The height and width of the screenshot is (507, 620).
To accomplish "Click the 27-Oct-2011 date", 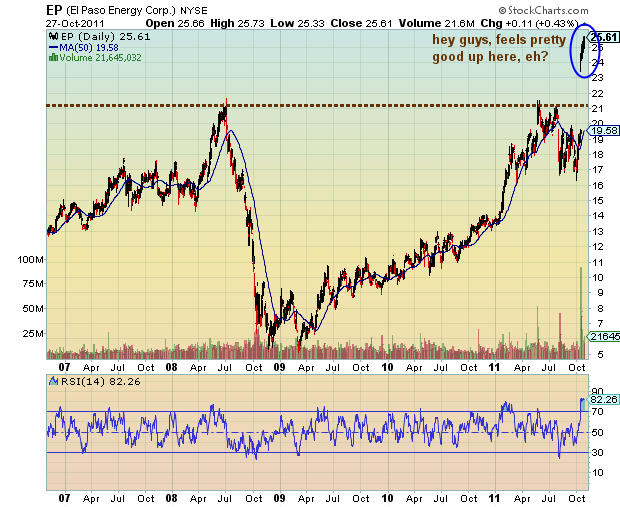I will [x=75, y=23].
